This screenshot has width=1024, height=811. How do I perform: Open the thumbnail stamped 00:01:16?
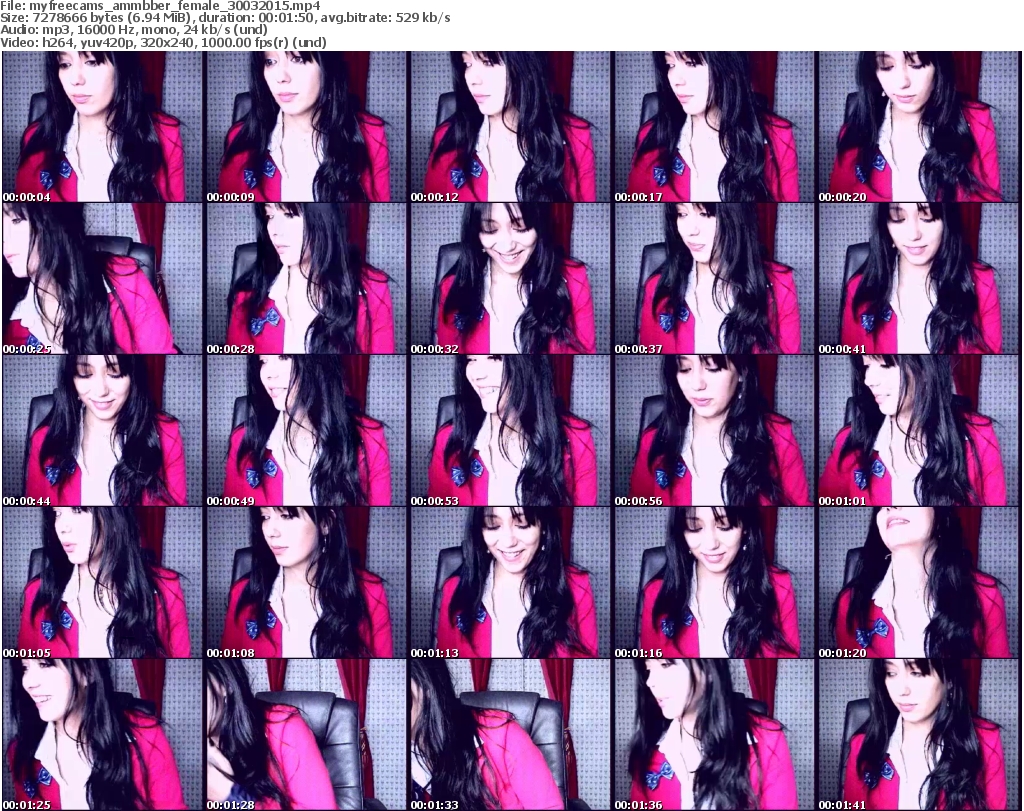click(x=714, y=583)
